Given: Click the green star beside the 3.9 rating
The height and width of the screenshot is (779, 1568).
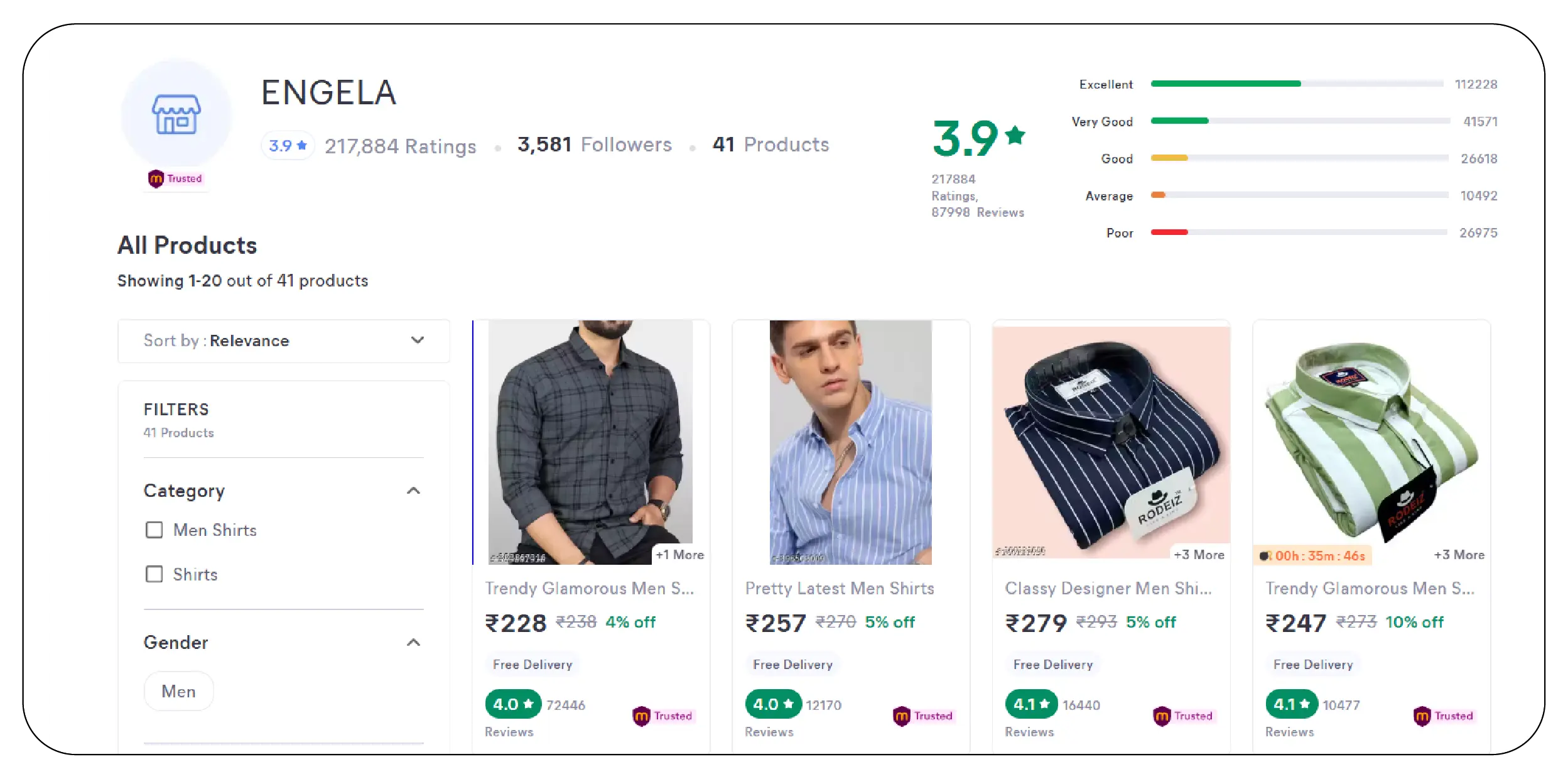Looking at the screenshot, I should pyautogui.click(x=1015, y=133).
